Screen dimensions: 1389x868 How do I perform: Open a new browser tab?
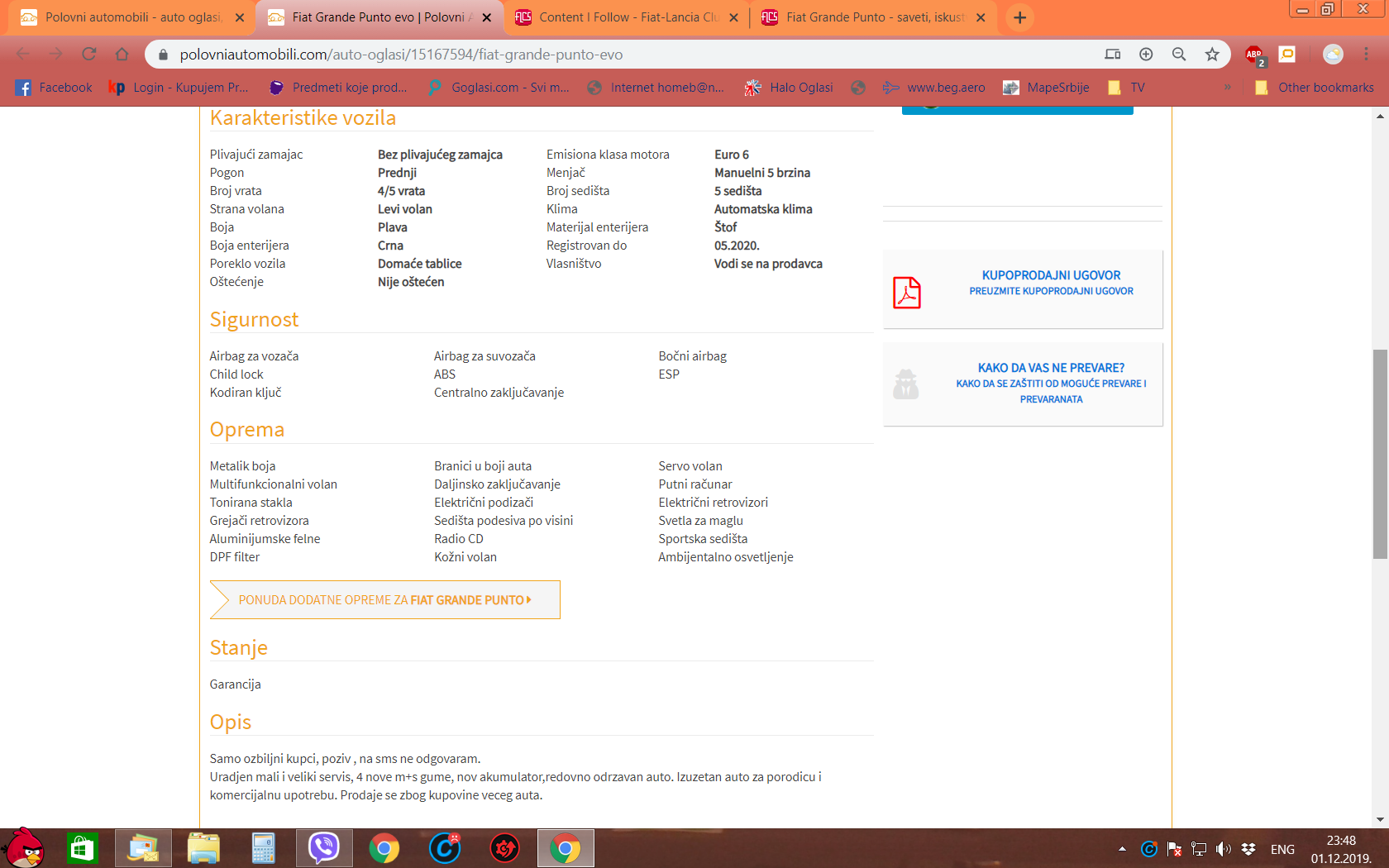tap(1020, 17)
